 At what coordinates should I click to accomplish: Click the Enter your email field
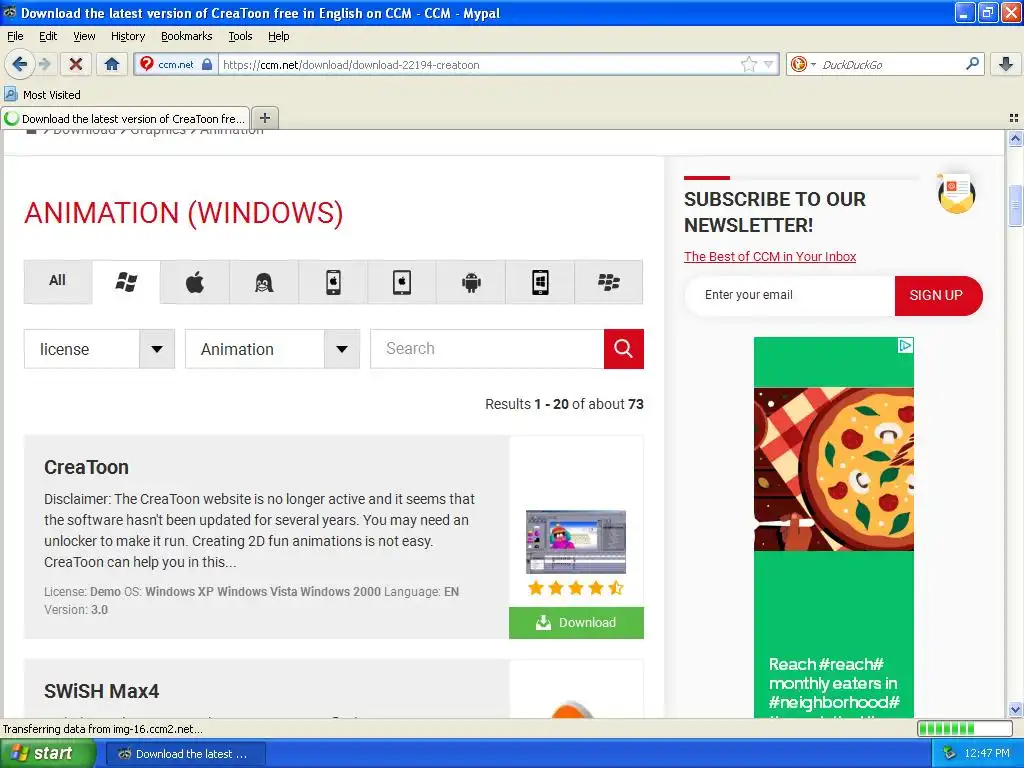(x=790, y=295)
